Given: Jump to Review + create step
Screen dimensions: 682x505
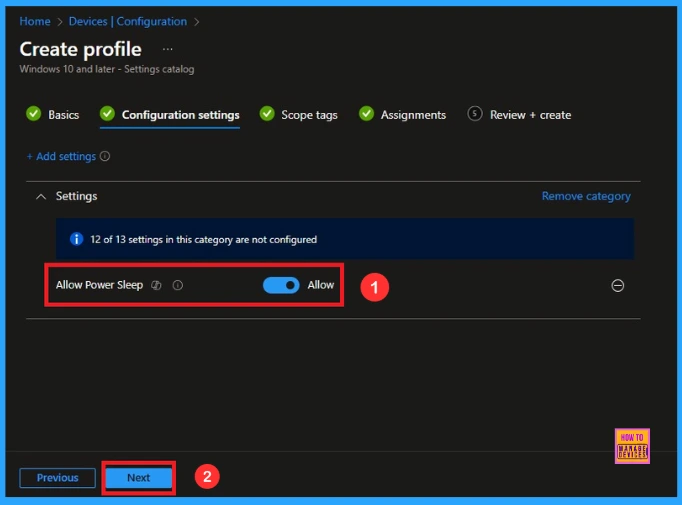Looking at the screenshot, I should [519, 115].
